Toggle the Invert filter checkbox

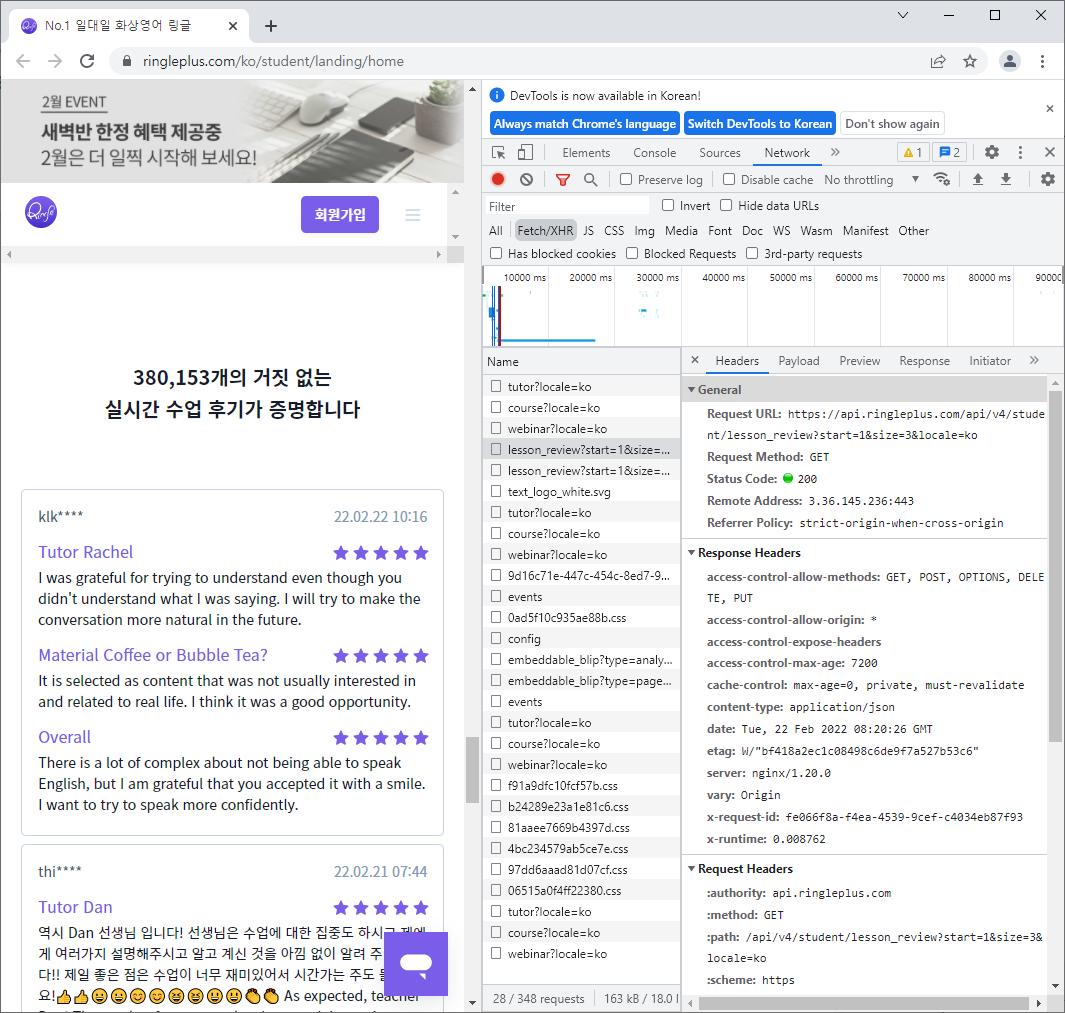point(668,205)
